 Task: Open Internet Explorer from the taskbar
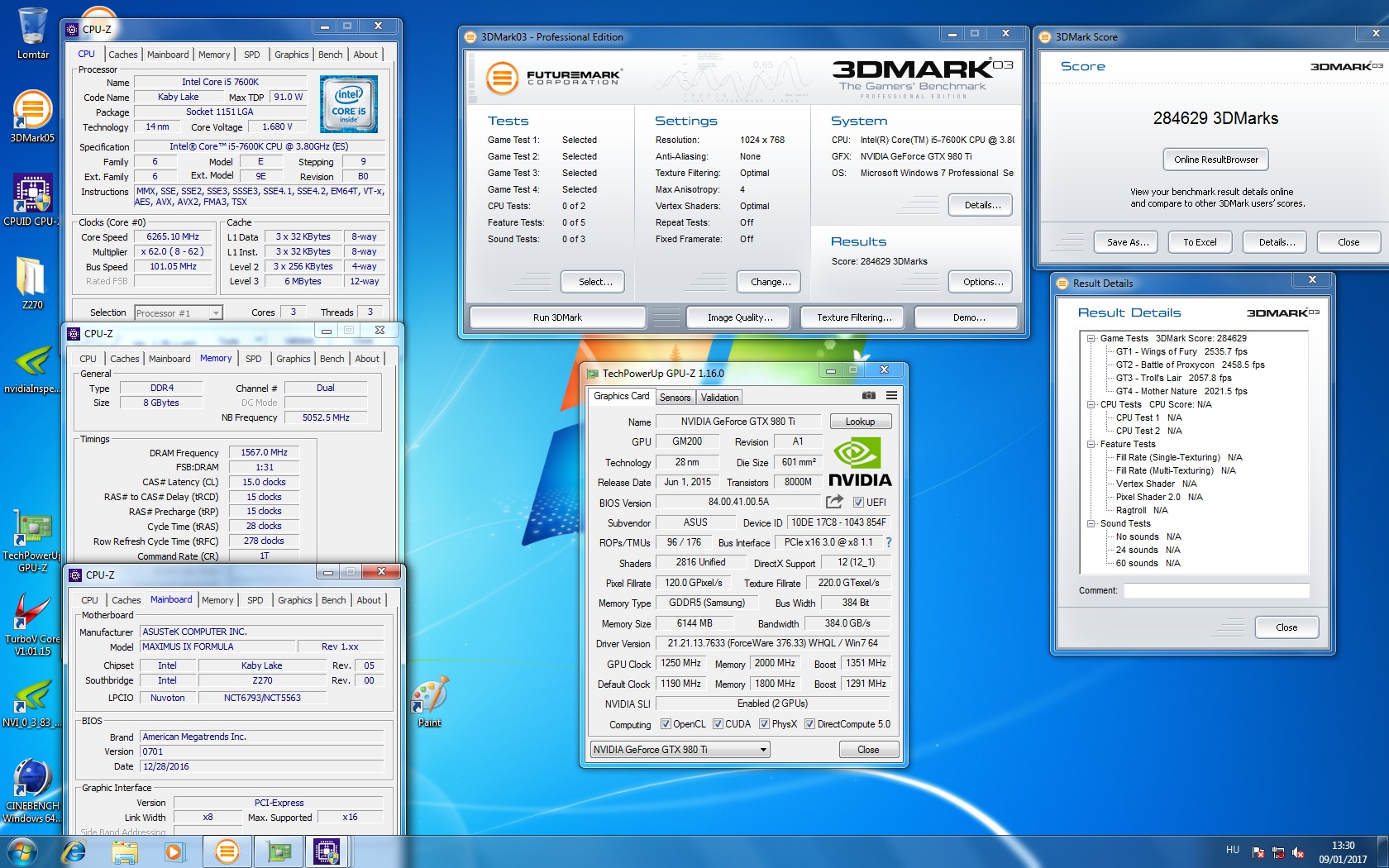74,851
